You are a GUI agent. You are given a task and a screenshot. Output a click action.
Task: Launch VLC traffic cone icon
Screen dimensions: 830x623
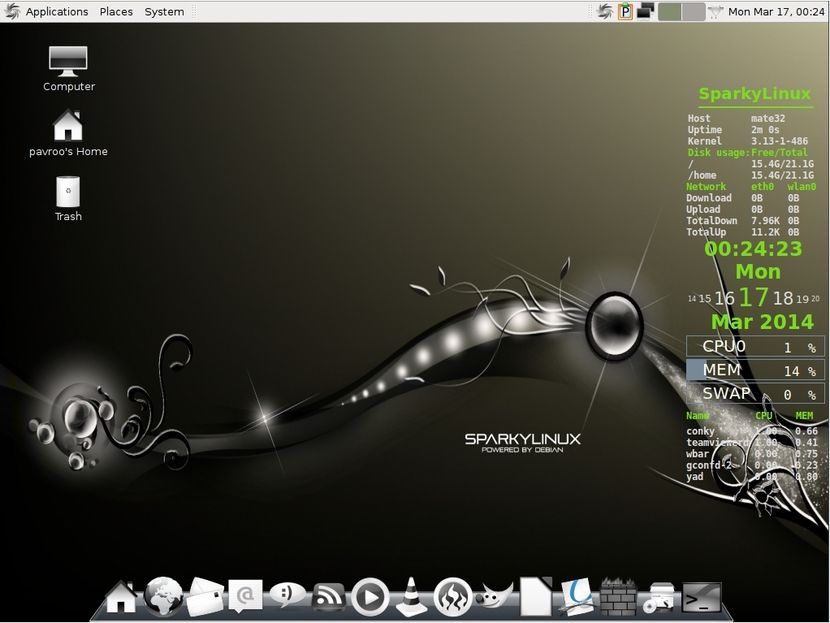411,597
